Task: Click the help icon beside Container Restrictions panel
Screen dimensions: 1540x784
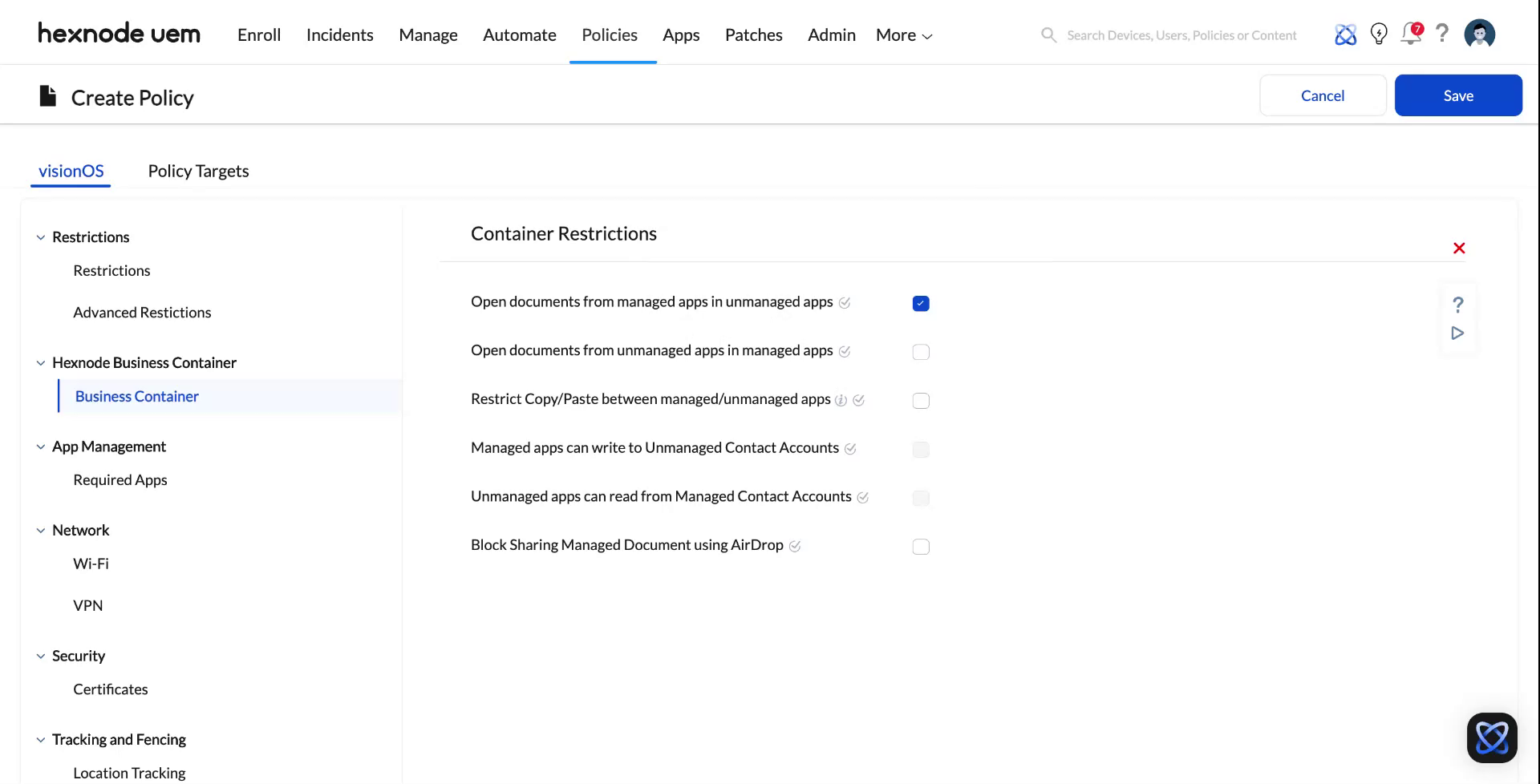Action: click(x=1458, y=305)
